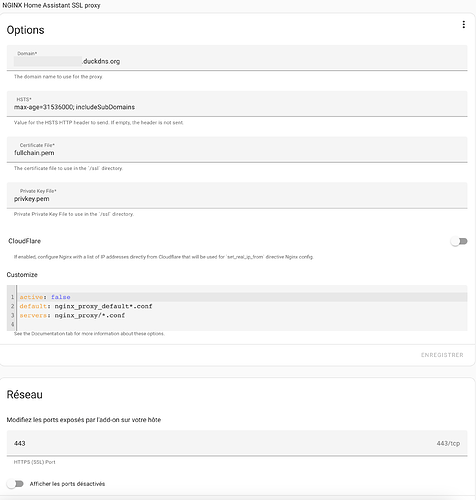The height and width of the screenshot is (500, 476).
Task: Click CloudFlare set_real_ip_from description
Action: [164, 257]
